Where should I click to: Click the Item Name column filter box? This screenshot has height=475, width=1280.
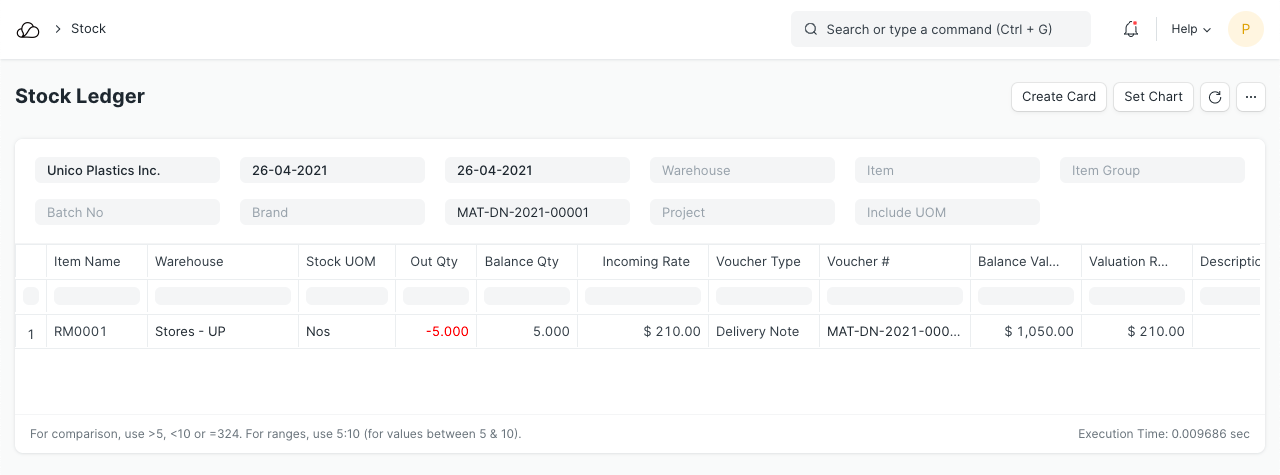97,296
